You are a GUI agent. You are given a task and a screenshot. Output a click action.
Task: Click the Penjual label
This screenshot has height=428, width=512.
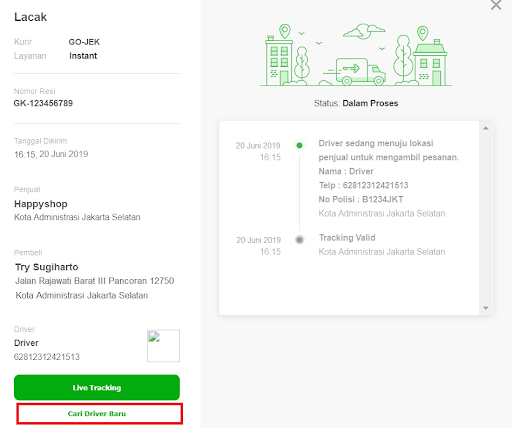click(x=27, y=190)
